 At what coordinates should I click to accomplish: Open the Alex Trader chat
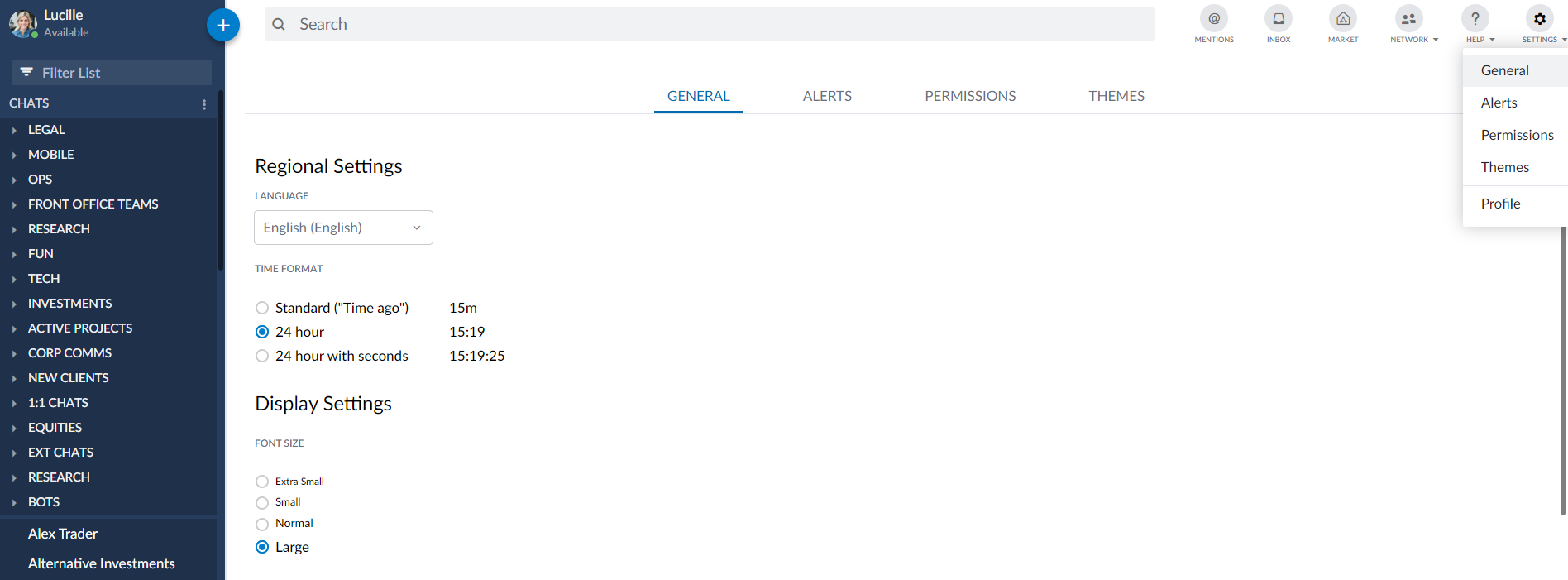point(63,534)
